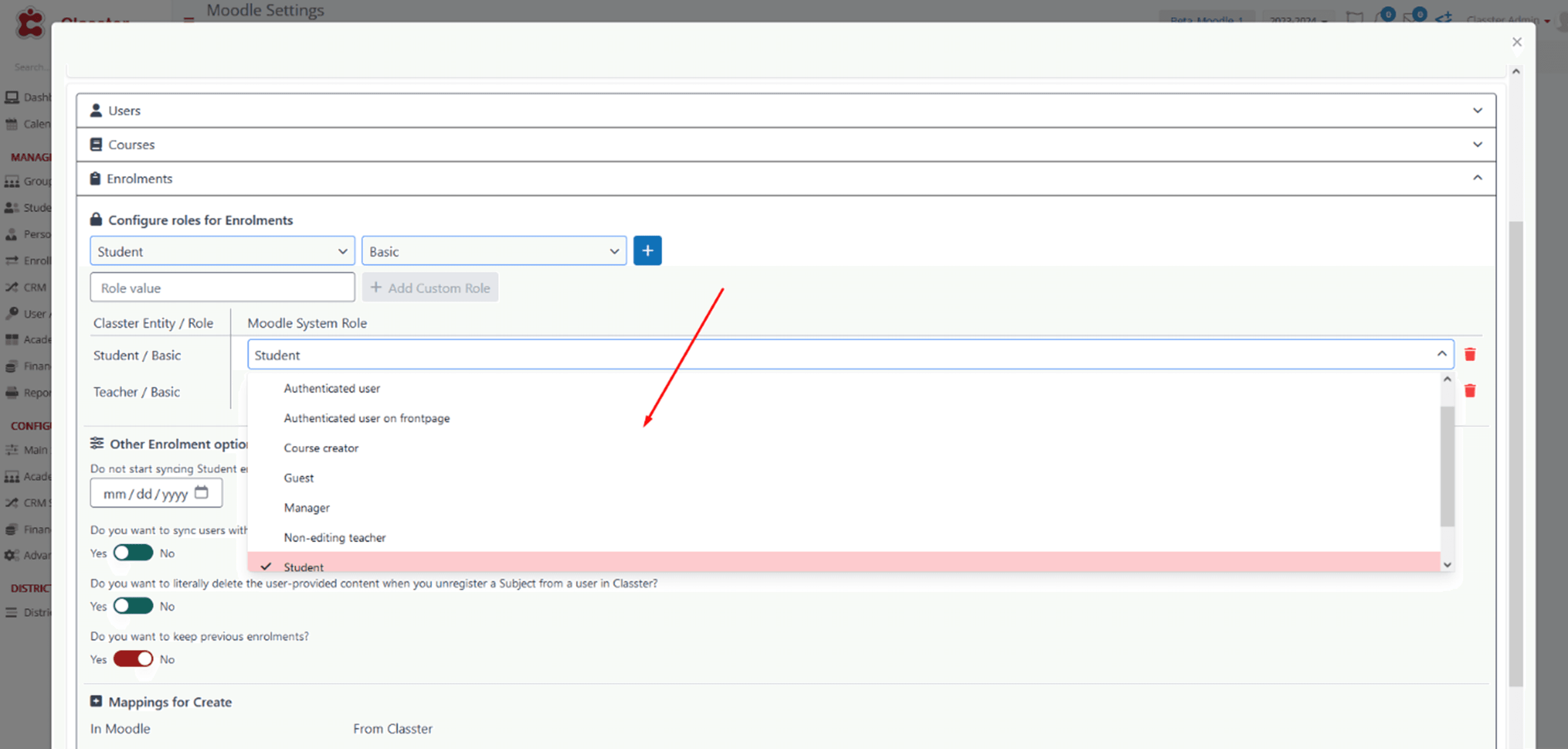Image resolution: width=1568 pixels, height=749 pixels.
Task: Click 'Classter Entity / Role' column header
Action: tap(153, 323)
